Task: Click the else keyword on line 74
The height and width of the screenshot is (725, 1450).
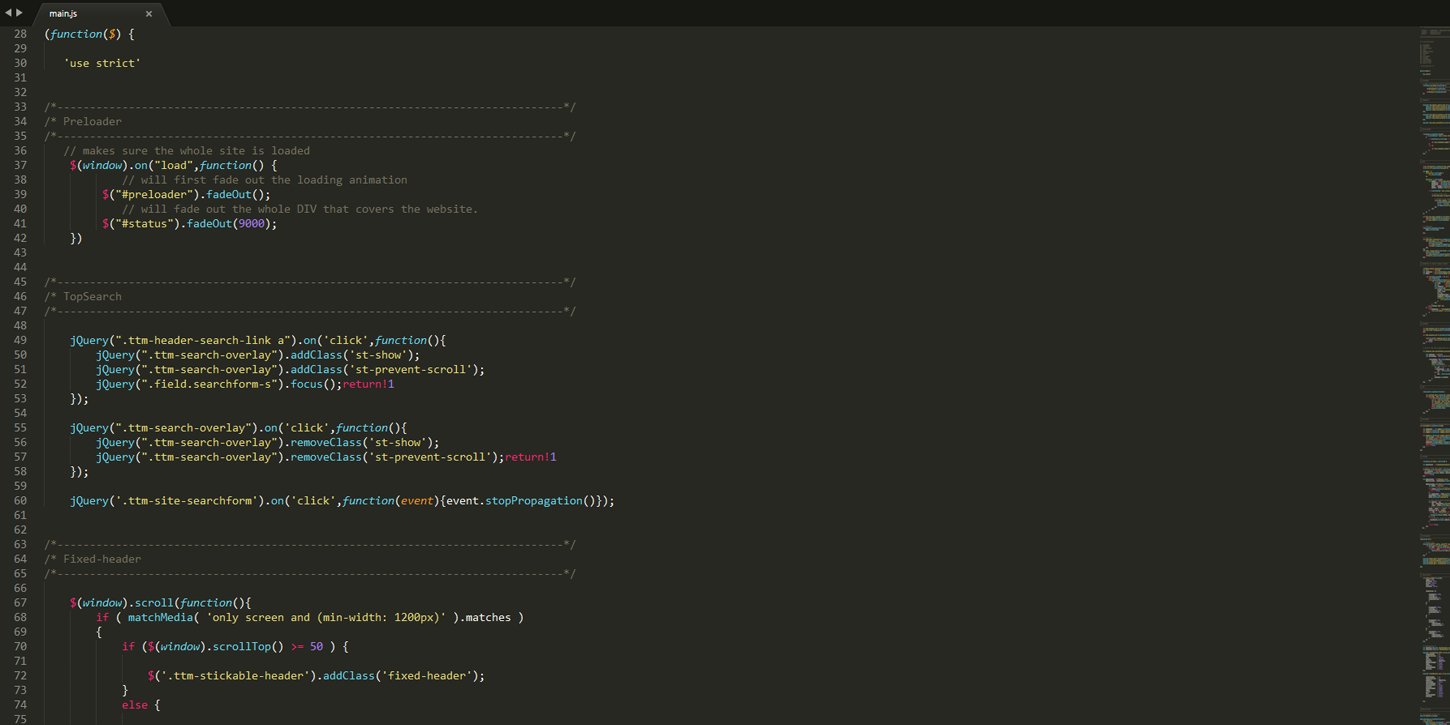Action: click(134, 705)
